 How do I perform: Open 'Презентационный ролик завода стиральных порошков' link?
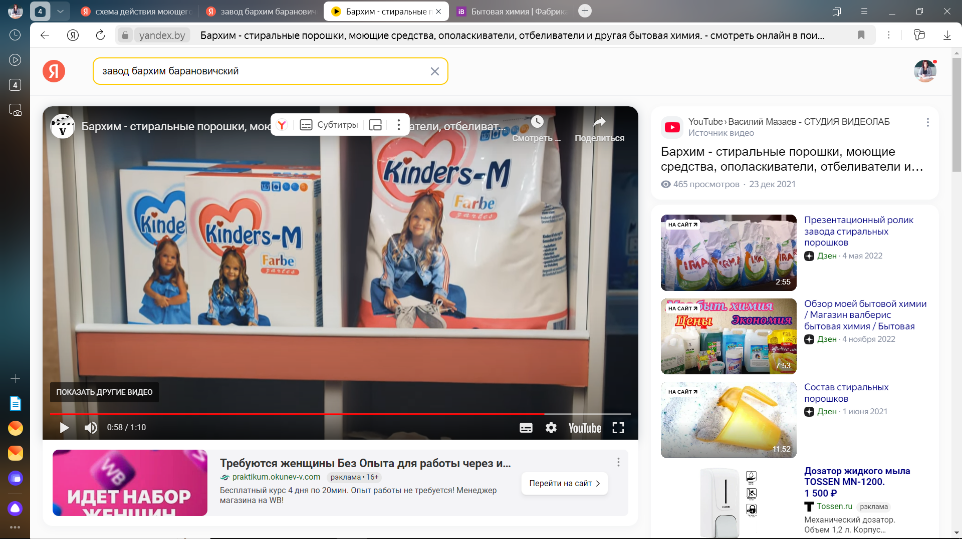[x=859, y=231]
